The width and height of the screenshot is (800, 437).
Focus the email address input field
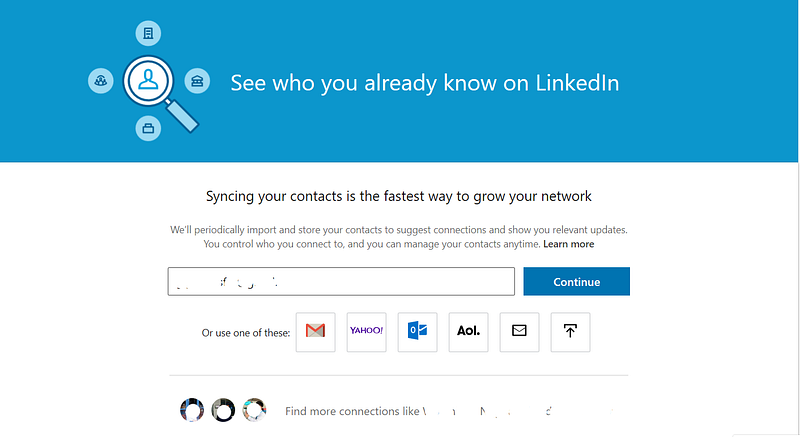tap(341, 281)
